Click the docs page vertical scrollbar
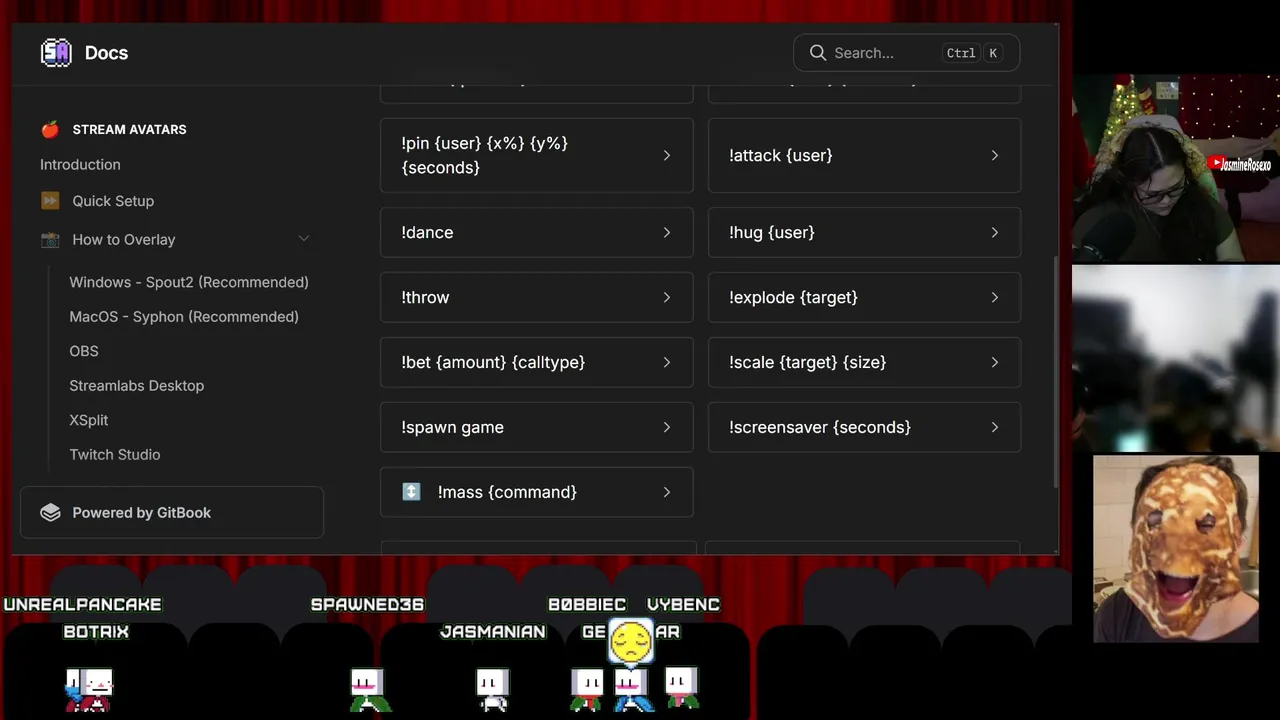The image size is (1280, 720). [x=1055, y=370]
